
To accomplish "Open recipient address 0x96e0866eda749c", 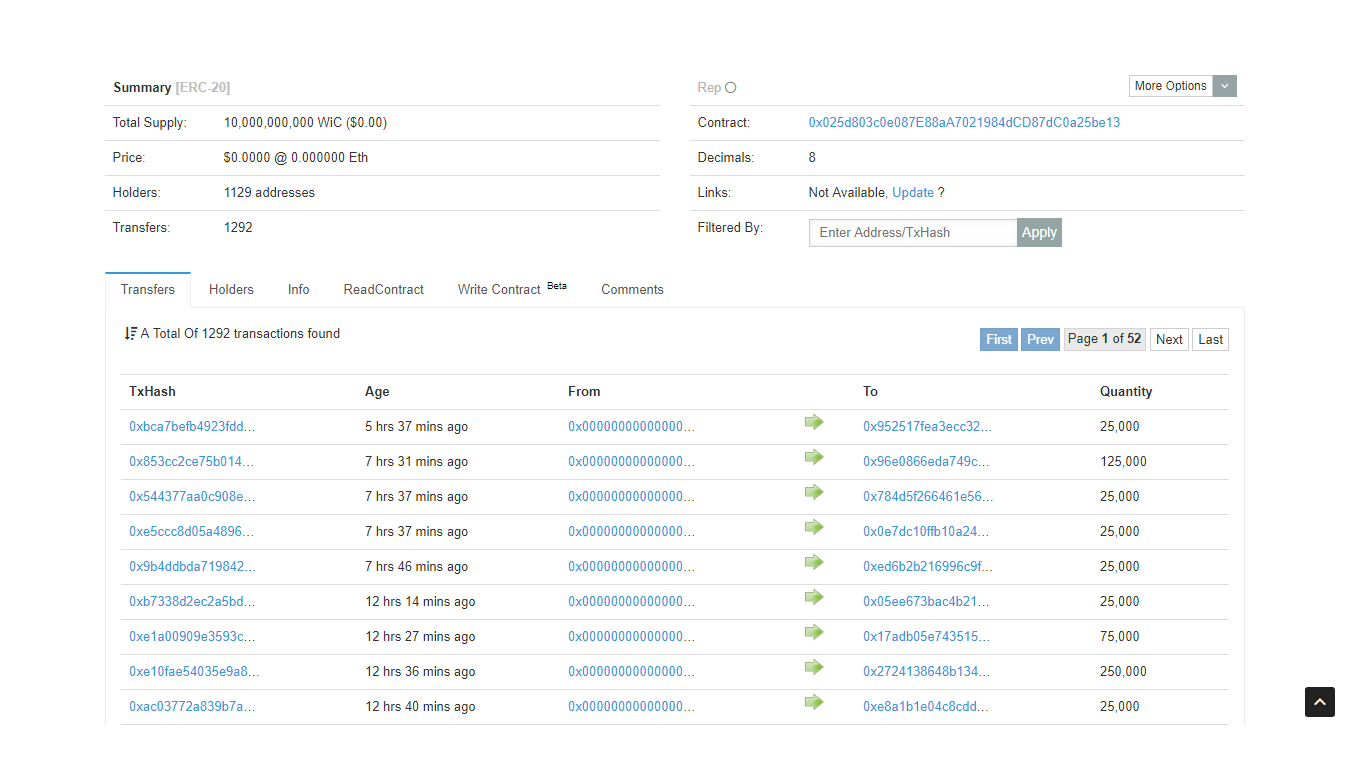I will [926, 462].
